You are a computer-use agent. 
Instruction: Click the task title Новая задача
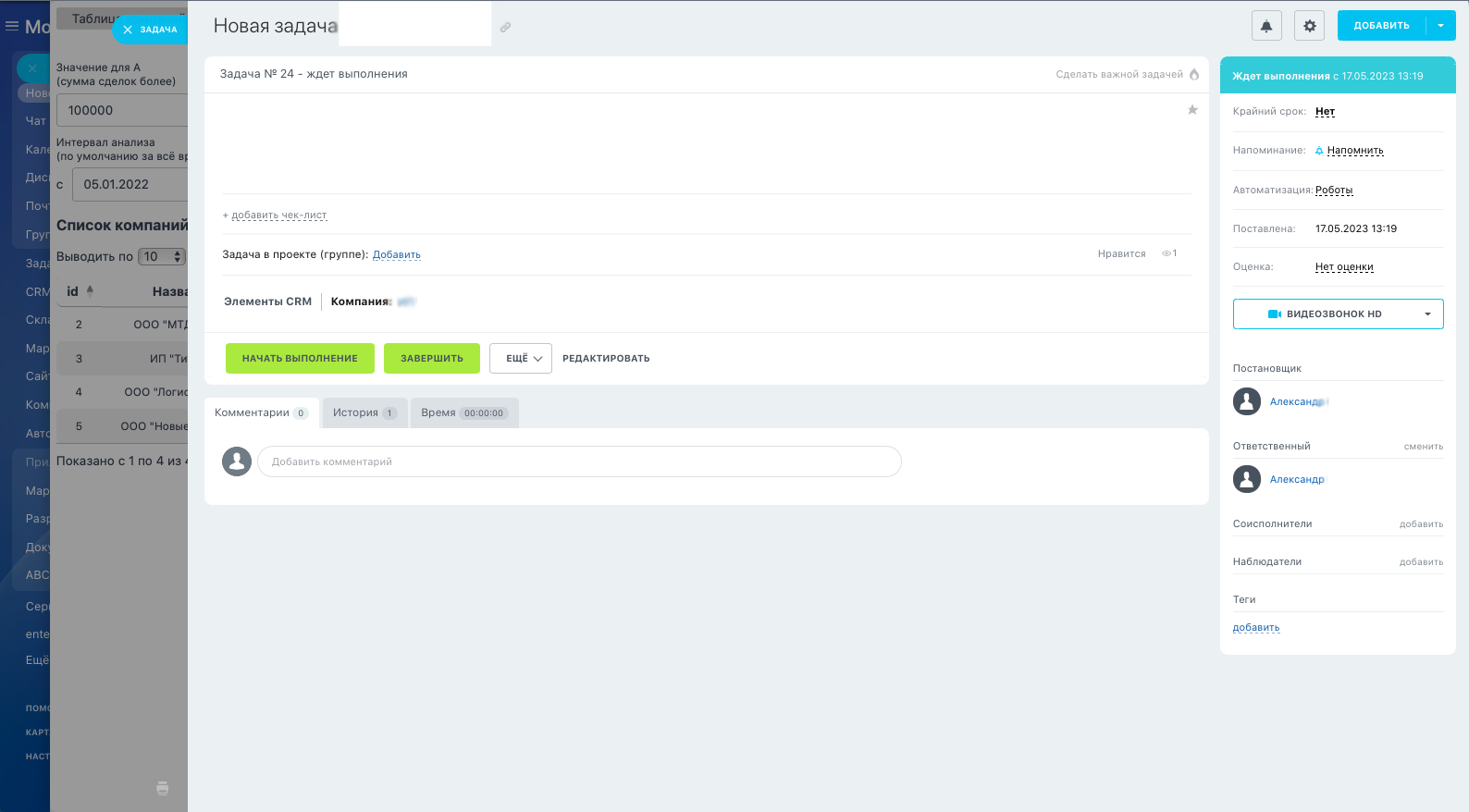tap(276, 26)
